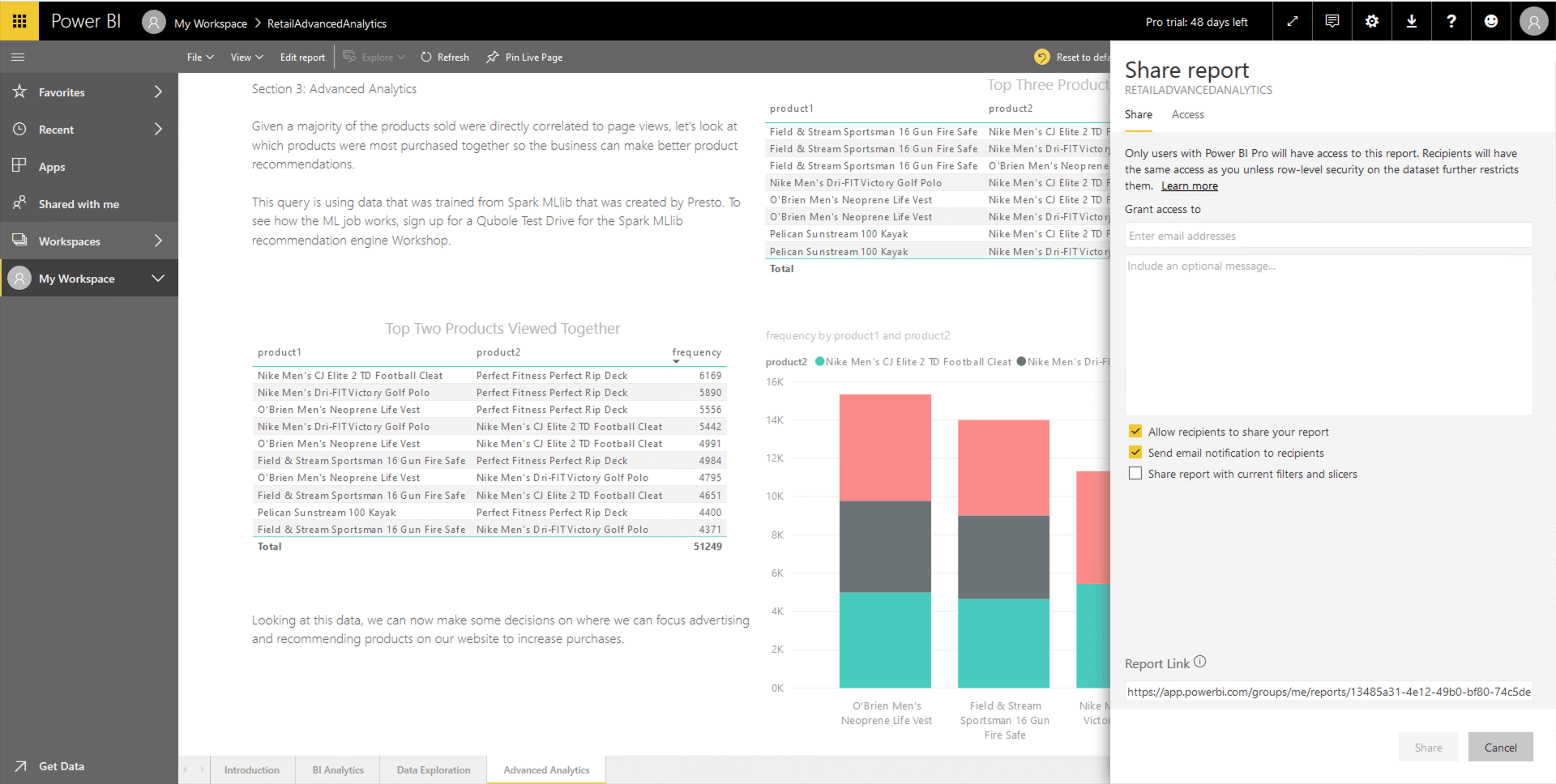
Task: Click the Cancel button
Action: 1500,747
